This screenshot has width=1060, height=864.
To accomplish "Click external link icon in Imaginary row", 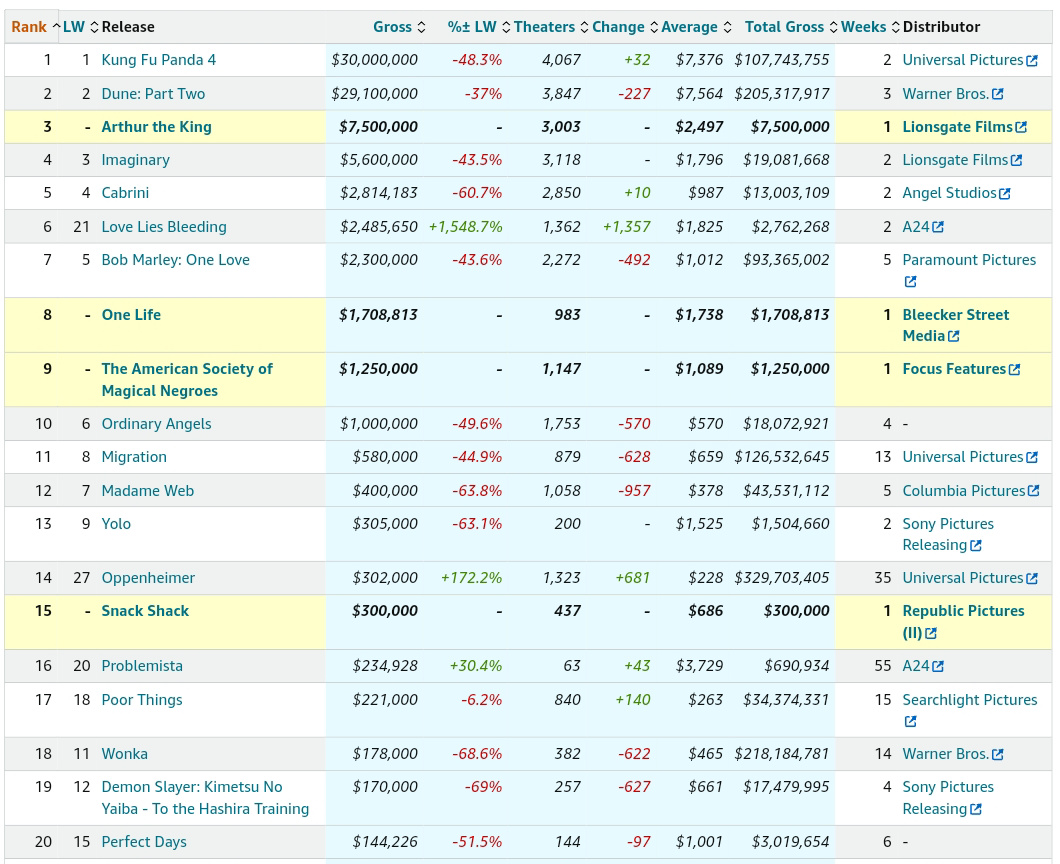I will (1016, 160).
